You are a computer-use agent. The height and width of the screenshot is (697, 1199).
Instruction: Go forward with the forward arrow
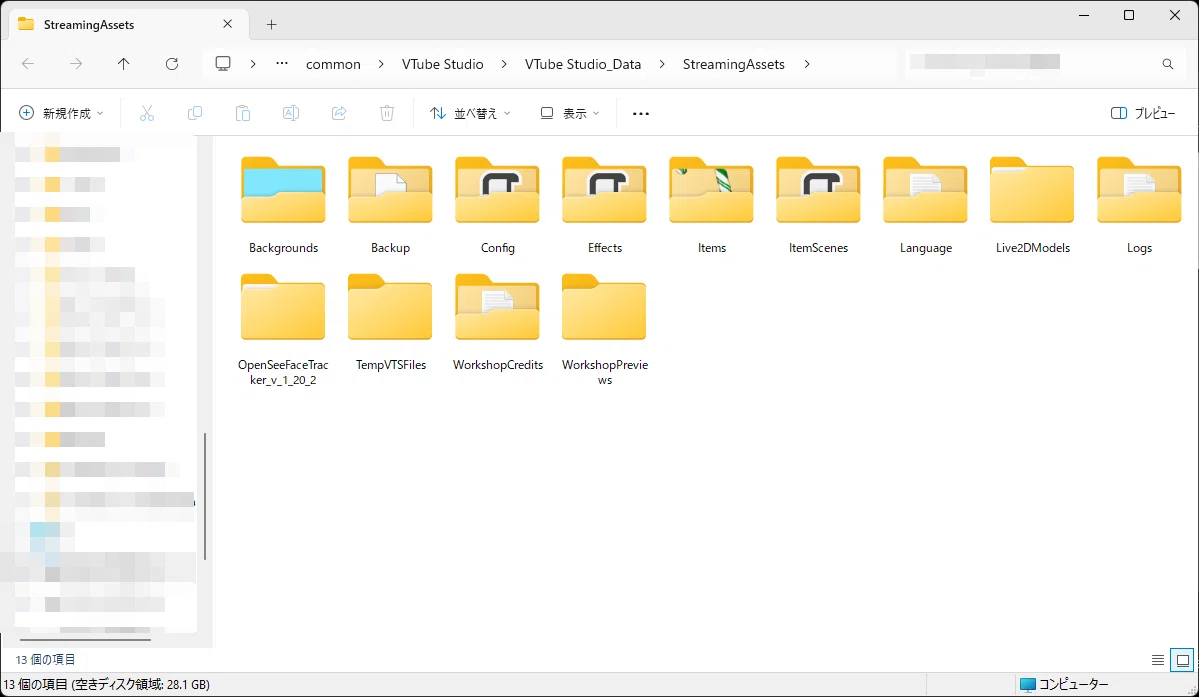[x=76, y=64]
